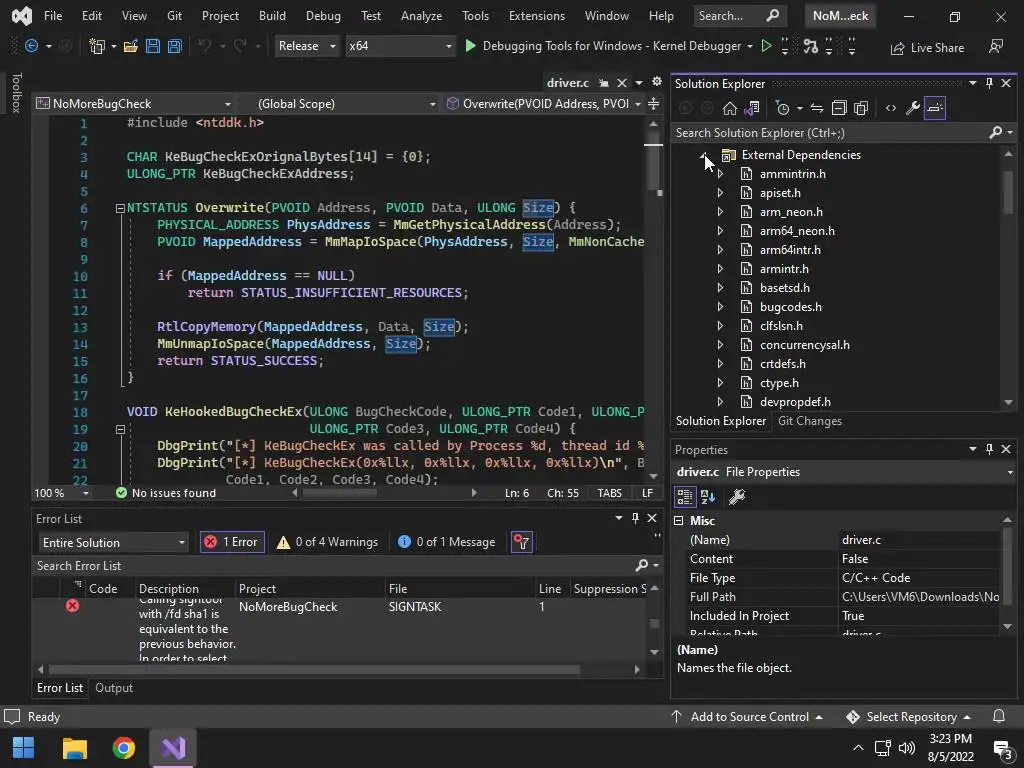Click Add to Source Control

click(746, 716)
